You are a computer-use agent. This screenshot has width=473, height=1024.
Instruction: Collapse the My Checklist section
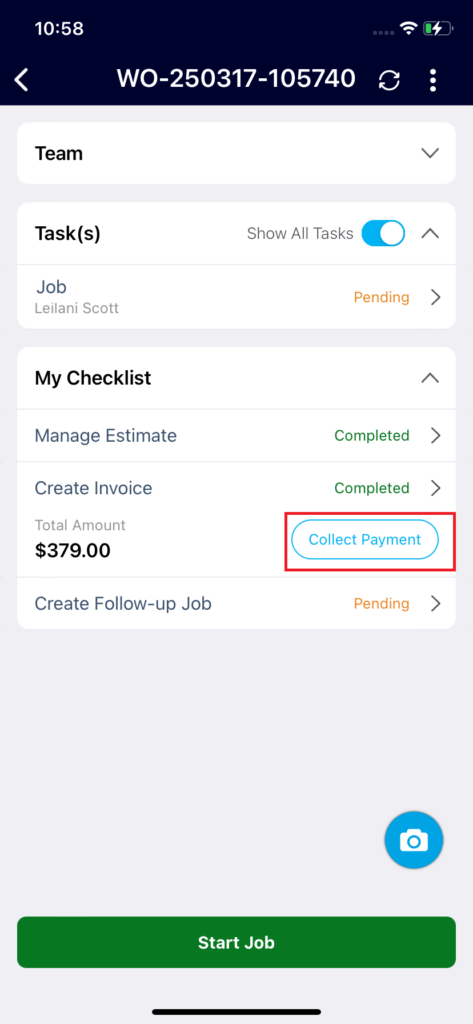[429, 377]
